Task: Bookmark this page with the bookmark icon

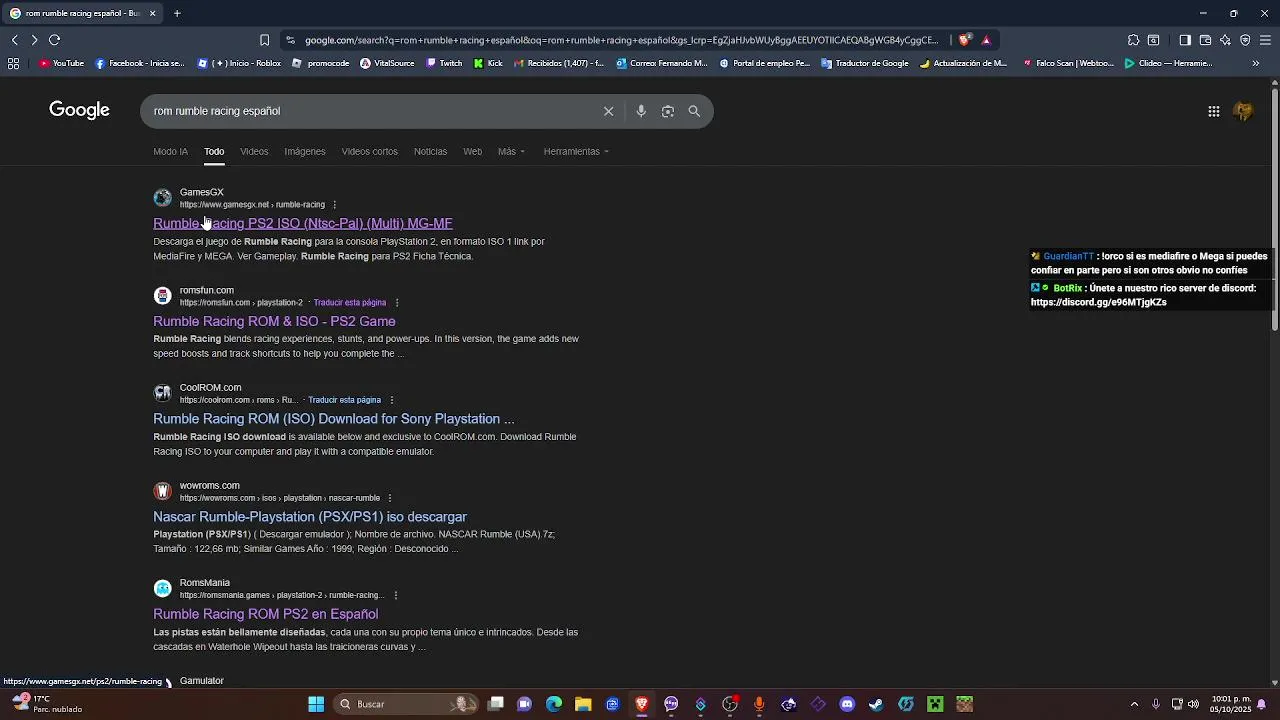Action: 264,40
